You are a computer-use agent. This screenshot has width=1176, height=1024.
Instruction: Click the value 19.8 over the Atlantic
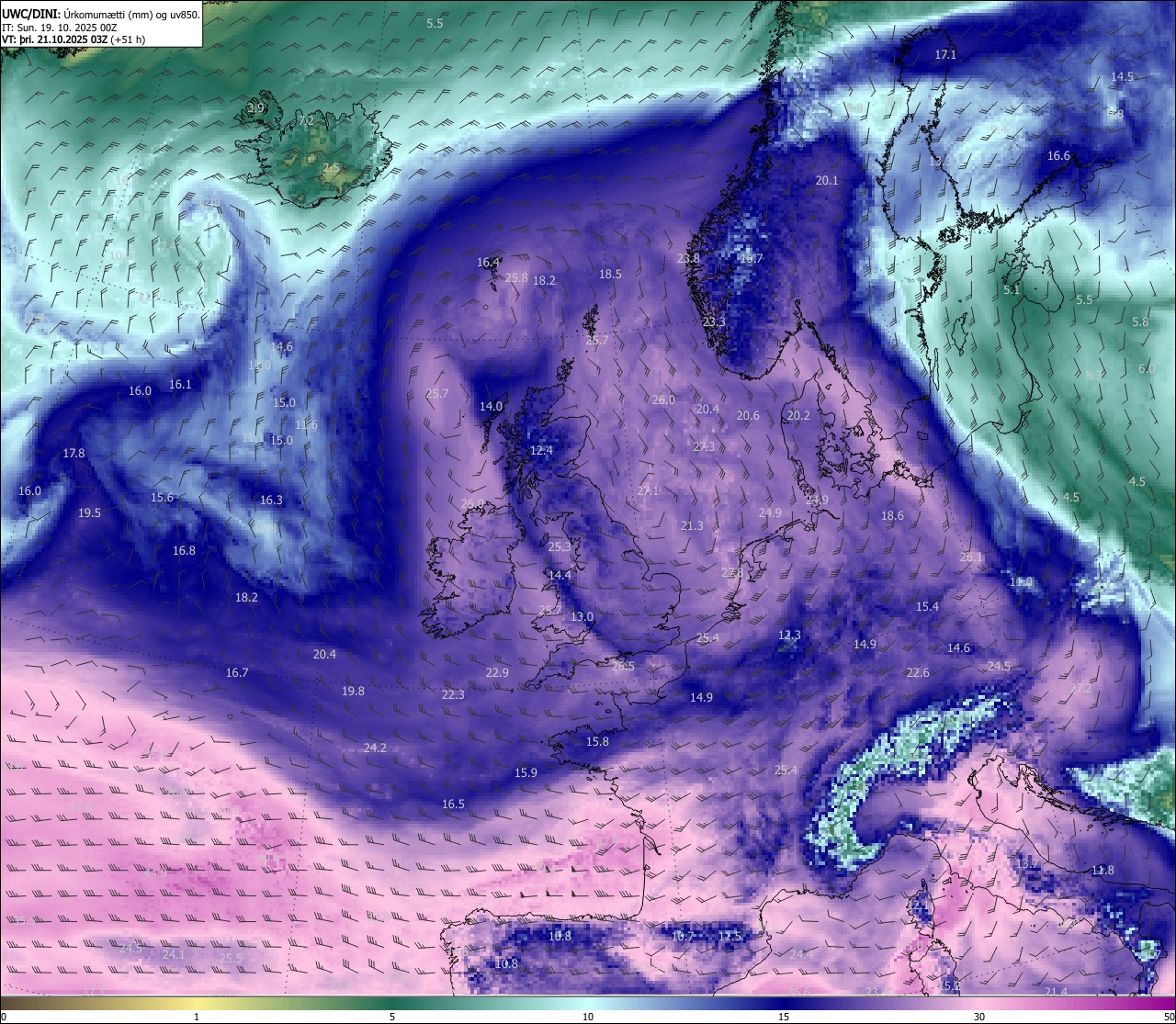point(353,692)
